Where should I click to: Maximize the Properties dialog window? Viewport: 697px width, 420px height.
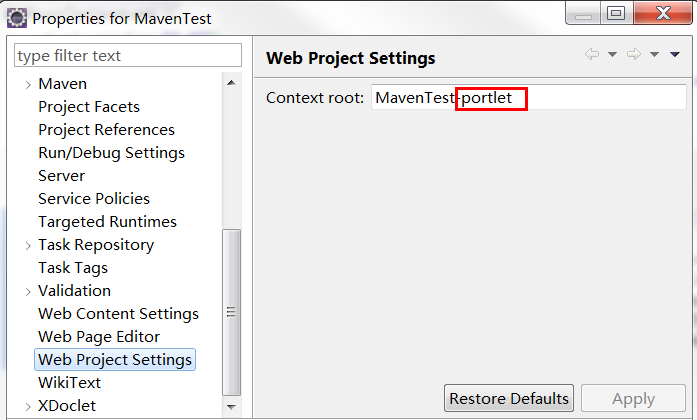click(616, 13)
